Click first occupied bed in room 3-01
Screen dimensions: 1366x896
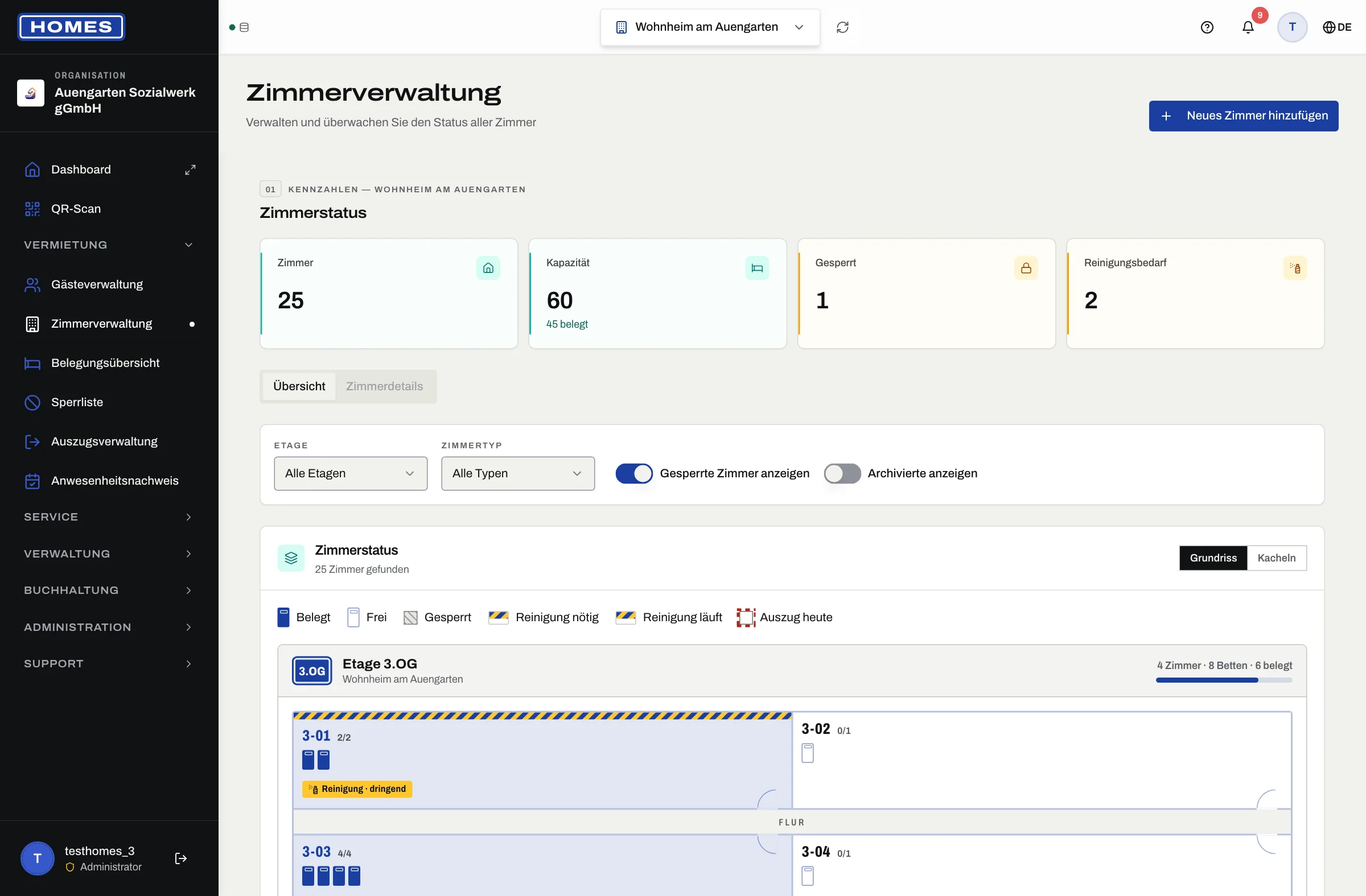click(308, 760)
